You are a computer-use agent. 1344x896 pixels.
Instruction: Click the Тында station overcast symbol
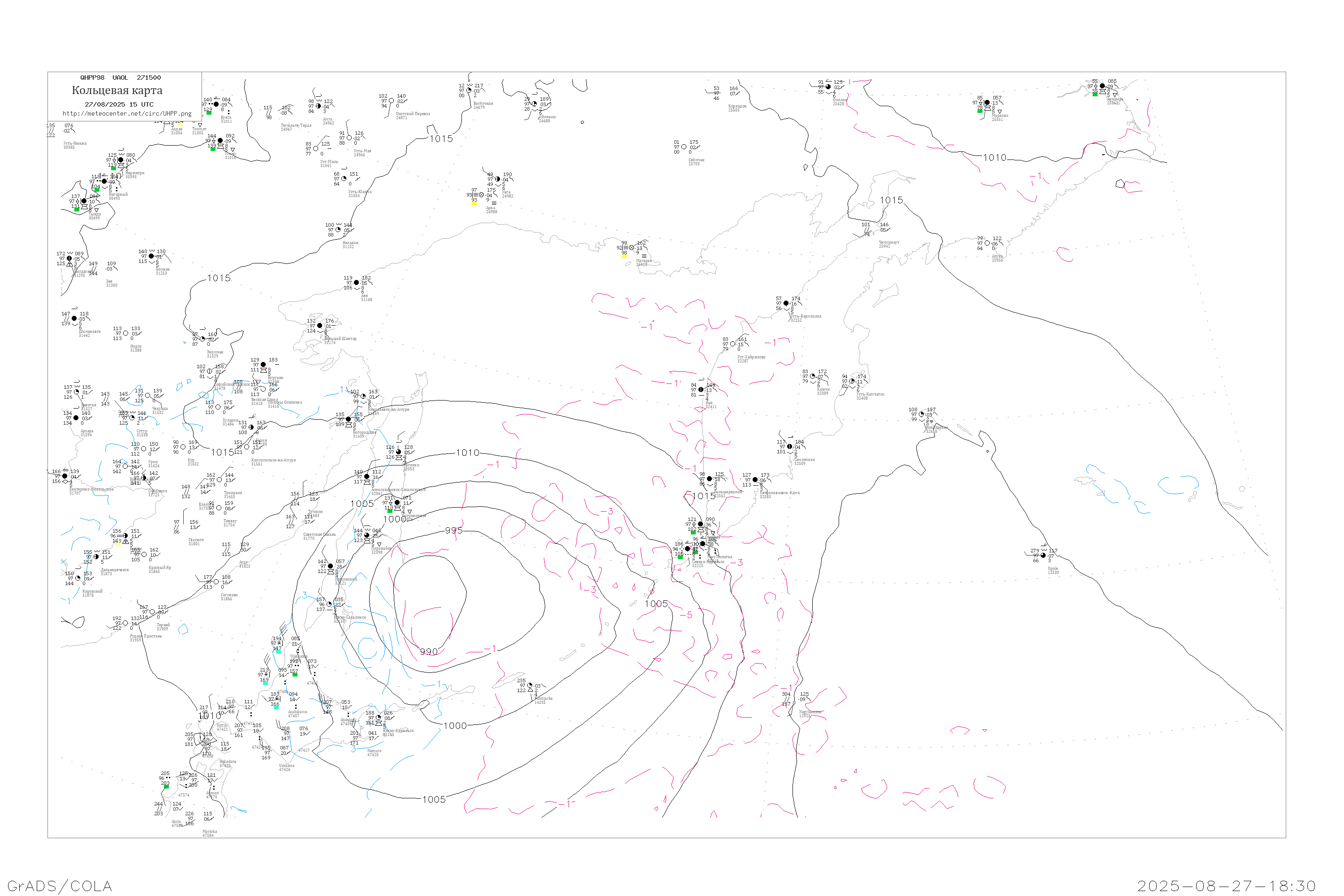coord(84,201)
